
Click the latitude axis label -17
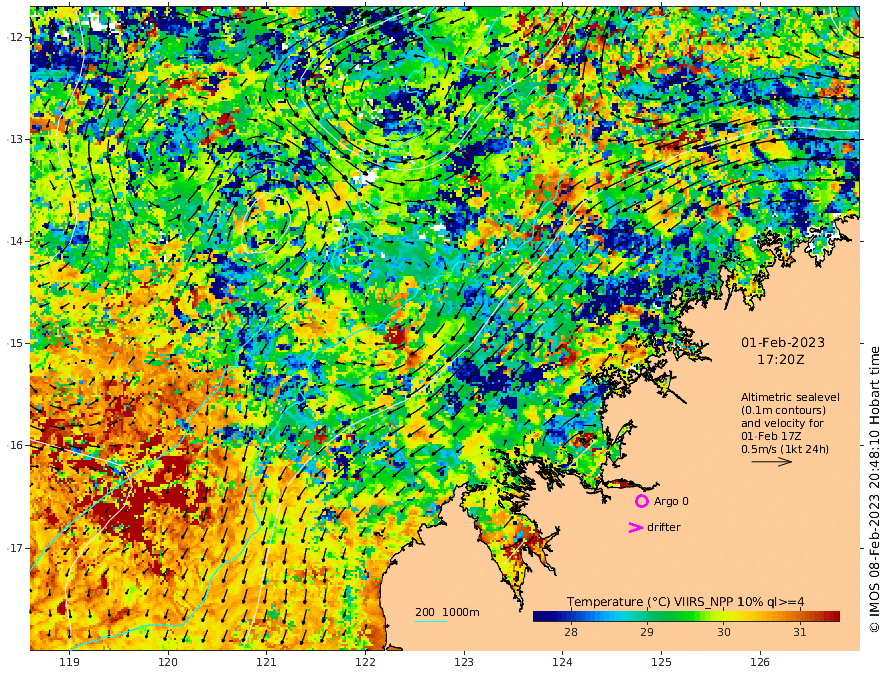(15, 548)
